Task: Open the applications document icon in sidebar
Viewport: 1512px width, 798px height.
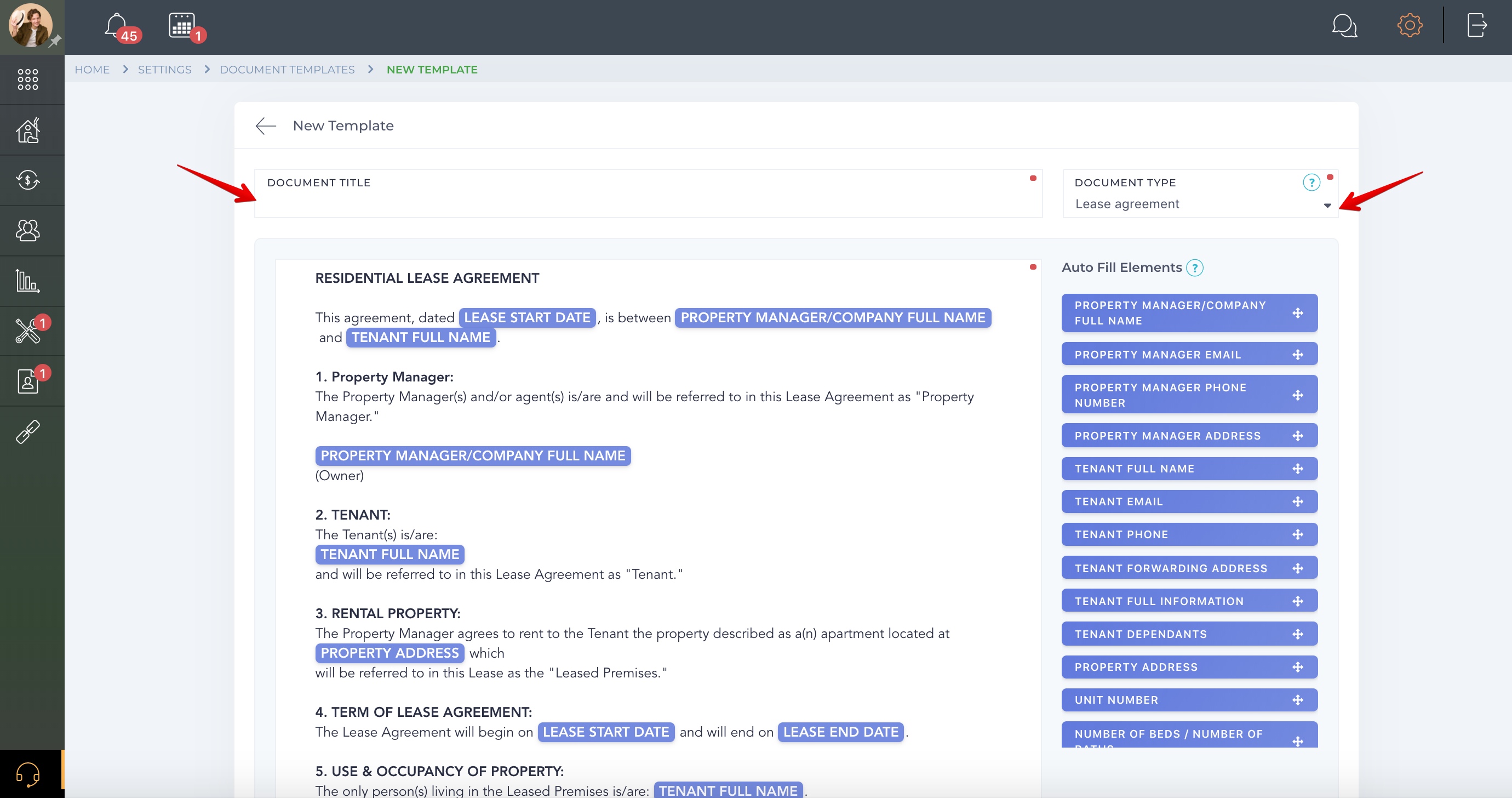Action: click(x=27, y=381)
